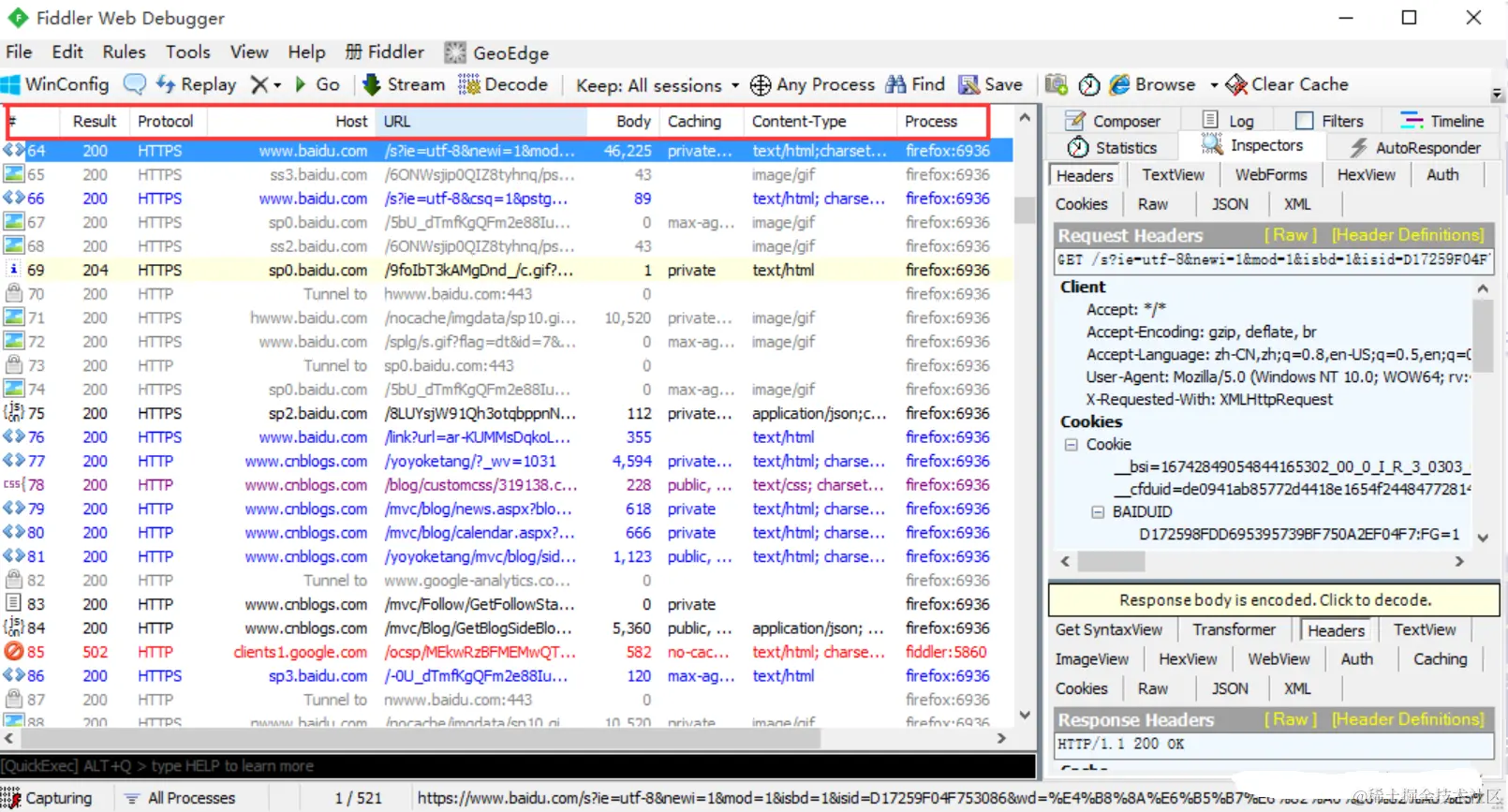
Task: Click the camera screenshot icon in toolbar
Action: tap(1057, 84)
